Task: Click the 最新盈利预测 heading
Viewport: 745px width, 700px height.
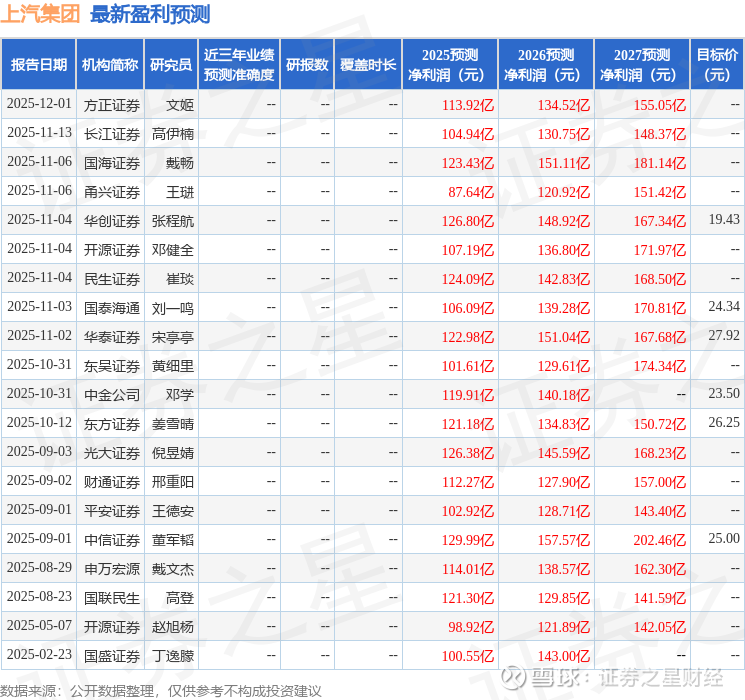Action: point(150,14)
